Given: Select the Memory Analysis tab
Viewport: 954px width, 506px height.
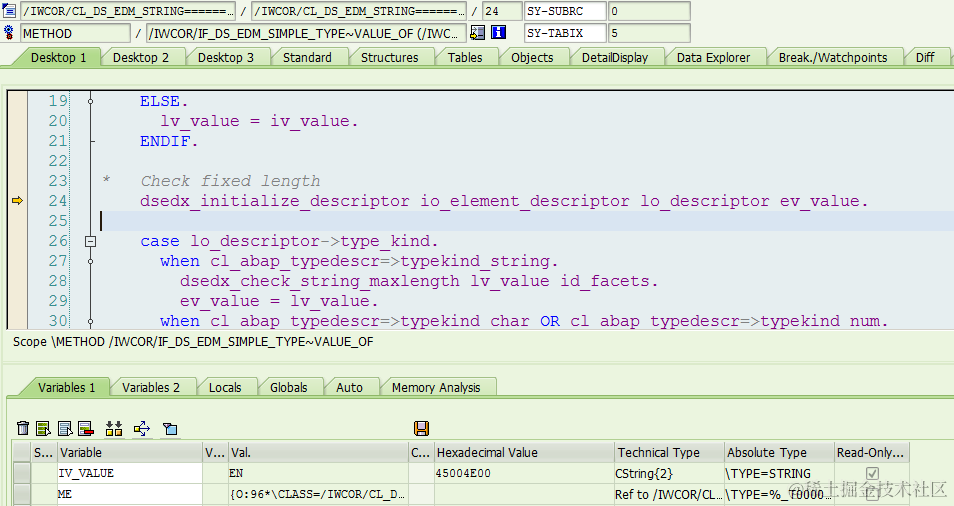Looking at the screenshot, I should pos(436,387).
